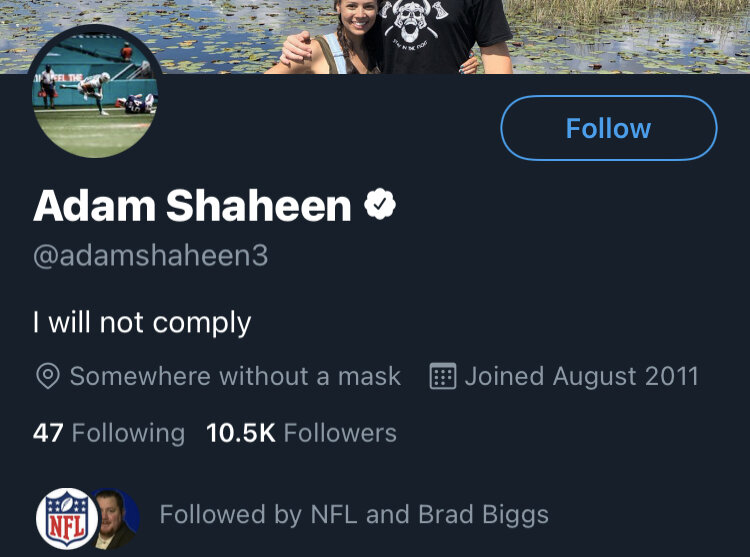Open the 10.5K Followers list
Viewport: 750px width, 557px height.
(x=301, y=433)
